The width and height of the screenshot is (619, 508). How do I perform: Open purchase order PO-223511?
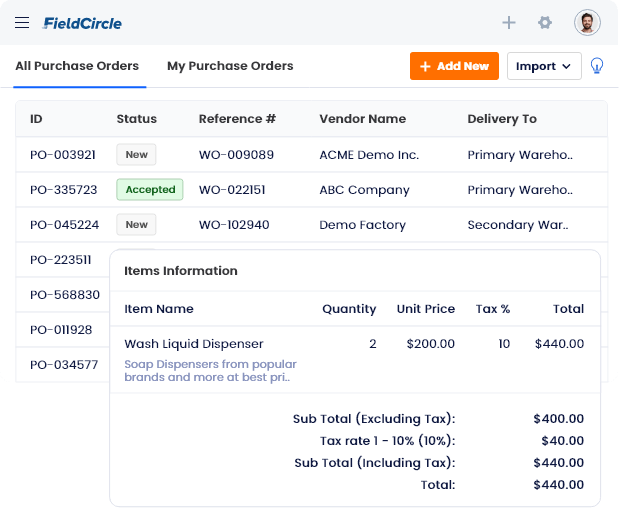click(60, 260)
